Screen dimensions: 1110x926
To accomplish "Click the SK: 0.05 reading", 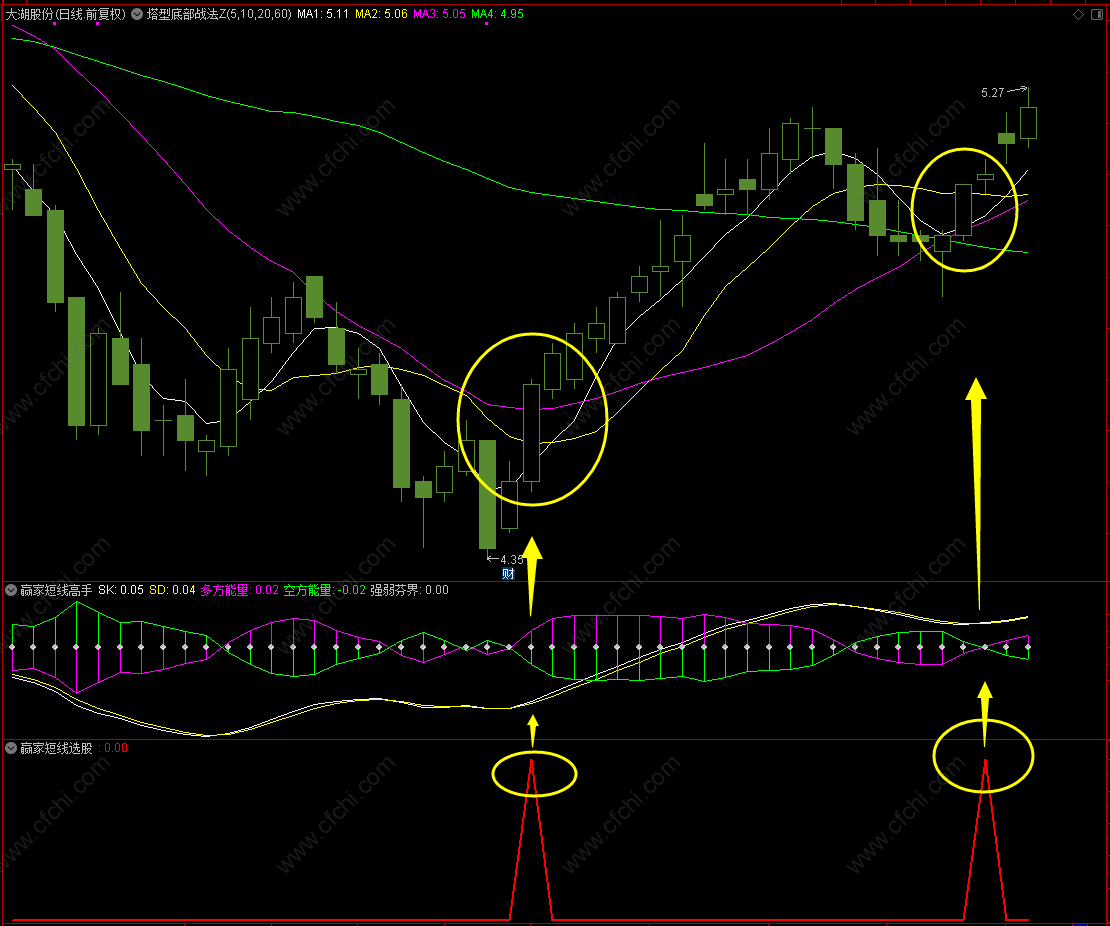I will (121, 590).
